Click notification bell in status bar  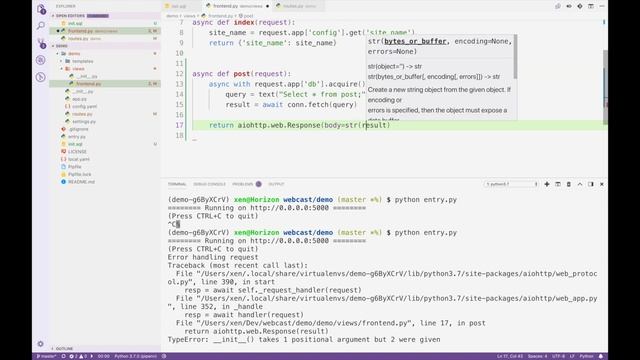click(601, 356)
